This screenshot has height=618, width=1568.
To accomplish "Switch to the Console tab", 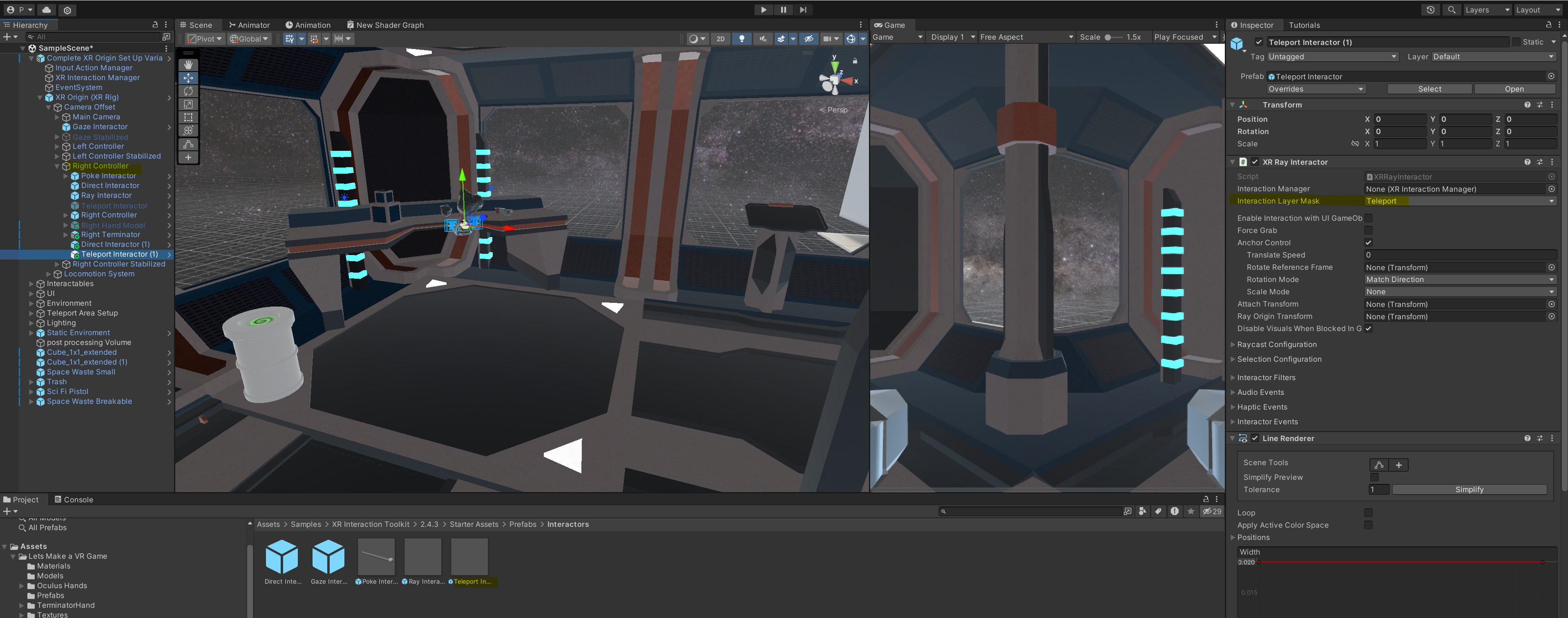I will 74,499.
